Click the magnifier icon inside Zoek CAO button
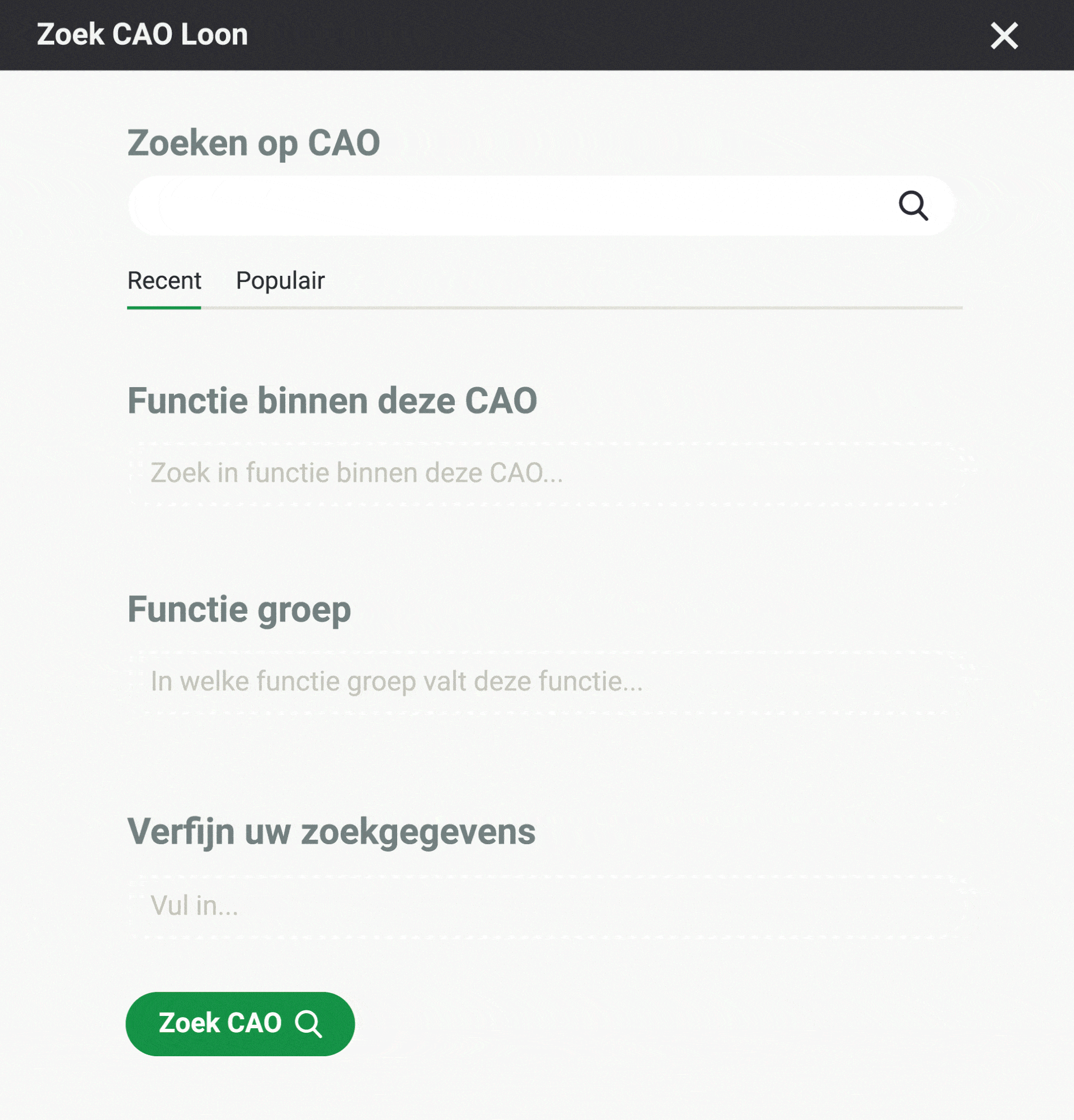The width and height of the screenshot is (1074, 1120). (308, 1023)
